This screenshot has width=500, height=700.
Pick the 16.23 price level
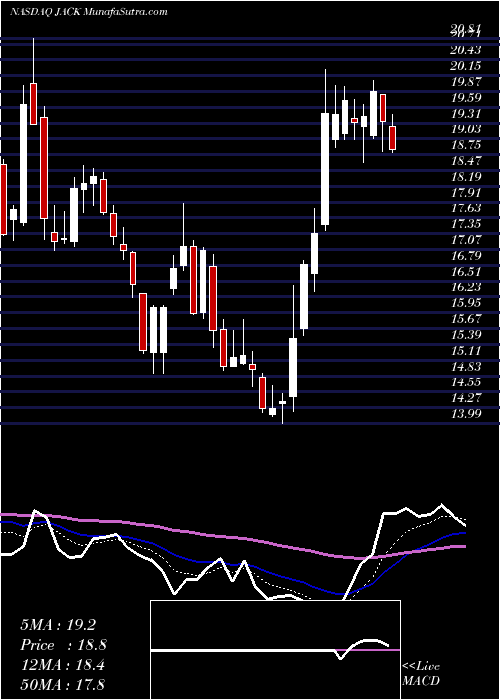465,288
